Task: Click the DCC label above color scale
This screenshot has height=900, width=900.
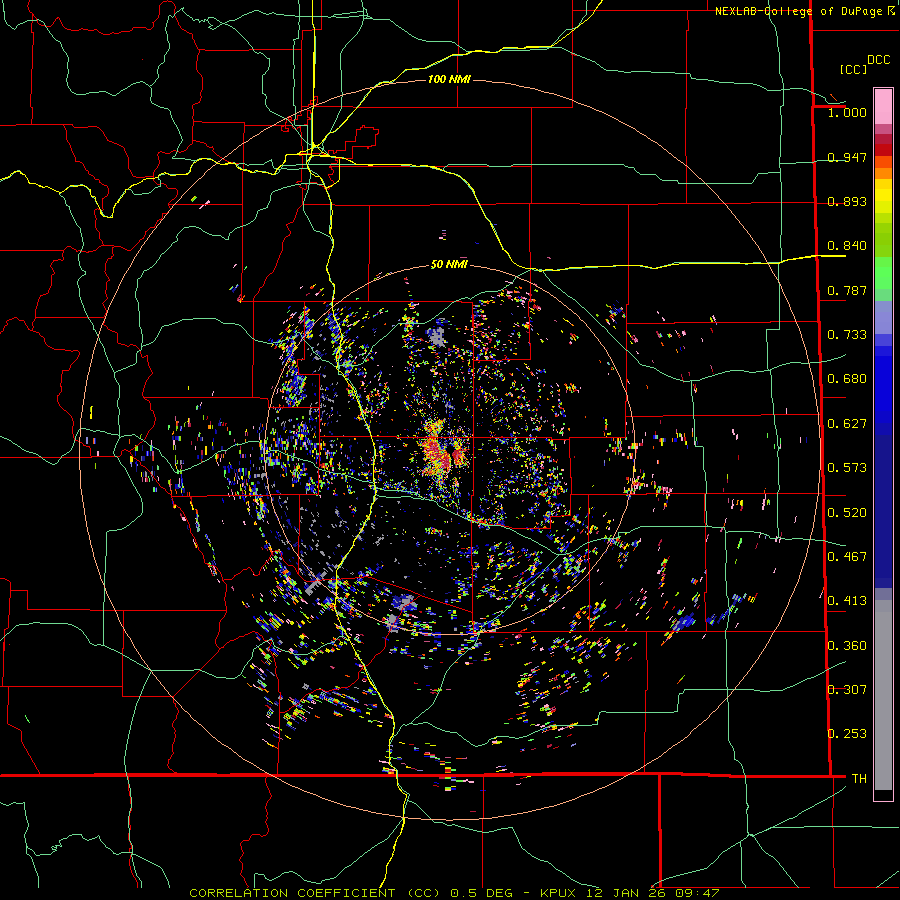Action: (x=878, y=60)
